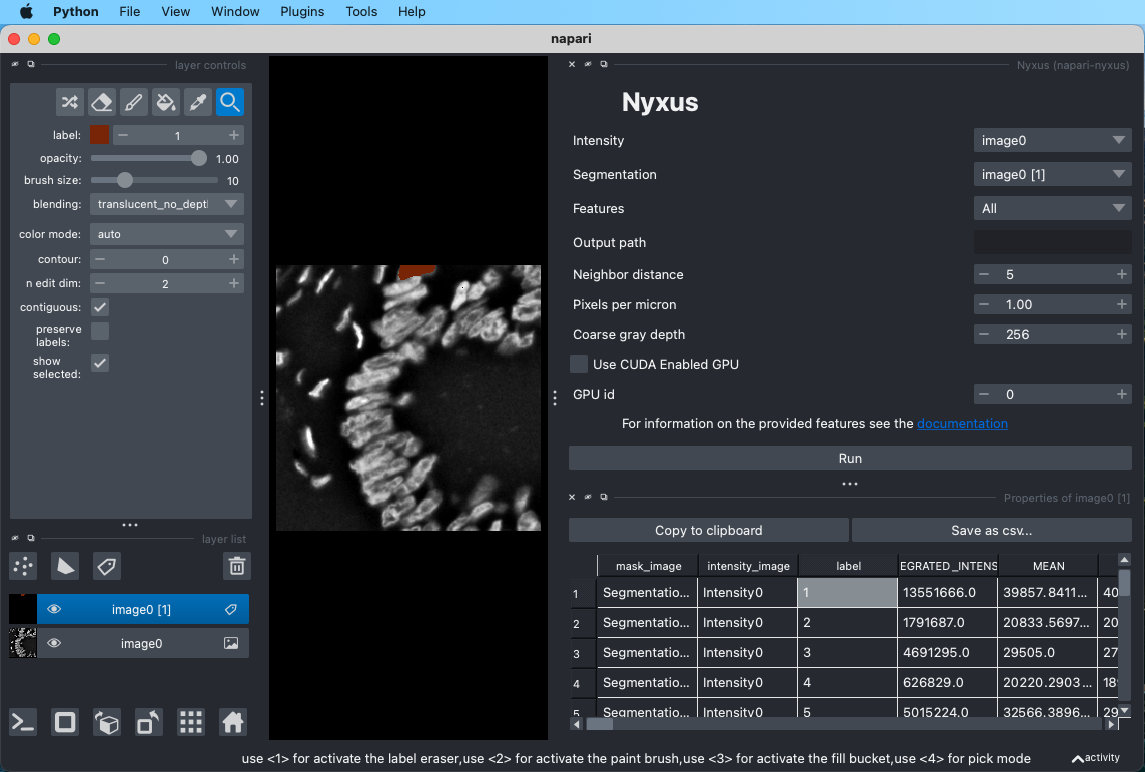Click the opacity slider handle
Viewport: 1145px width, 772px height.
199,158
